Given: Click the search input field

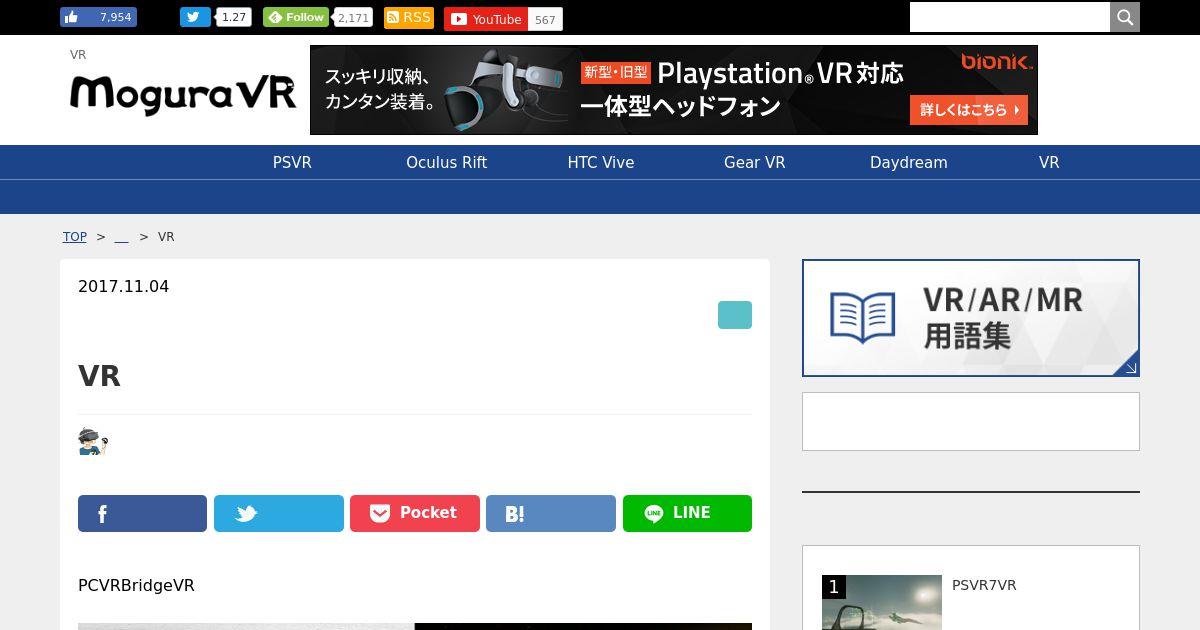Looking at the screenshot, I should [1010, 17].
